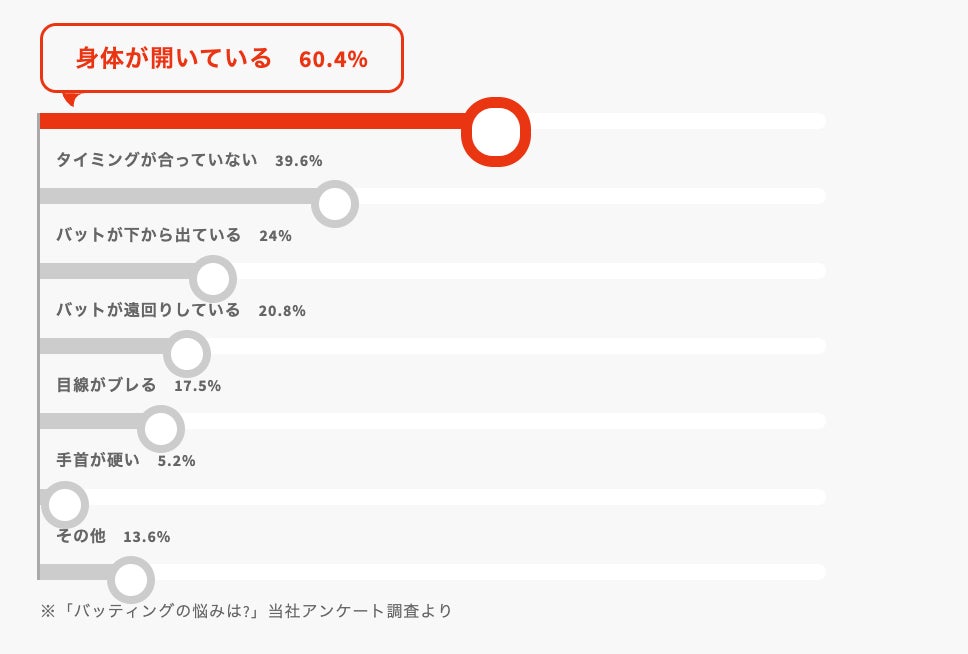This screenshot has height=654, width=968.
Task: Click the circle knob on the その他 bar
Action: [130, 580]
